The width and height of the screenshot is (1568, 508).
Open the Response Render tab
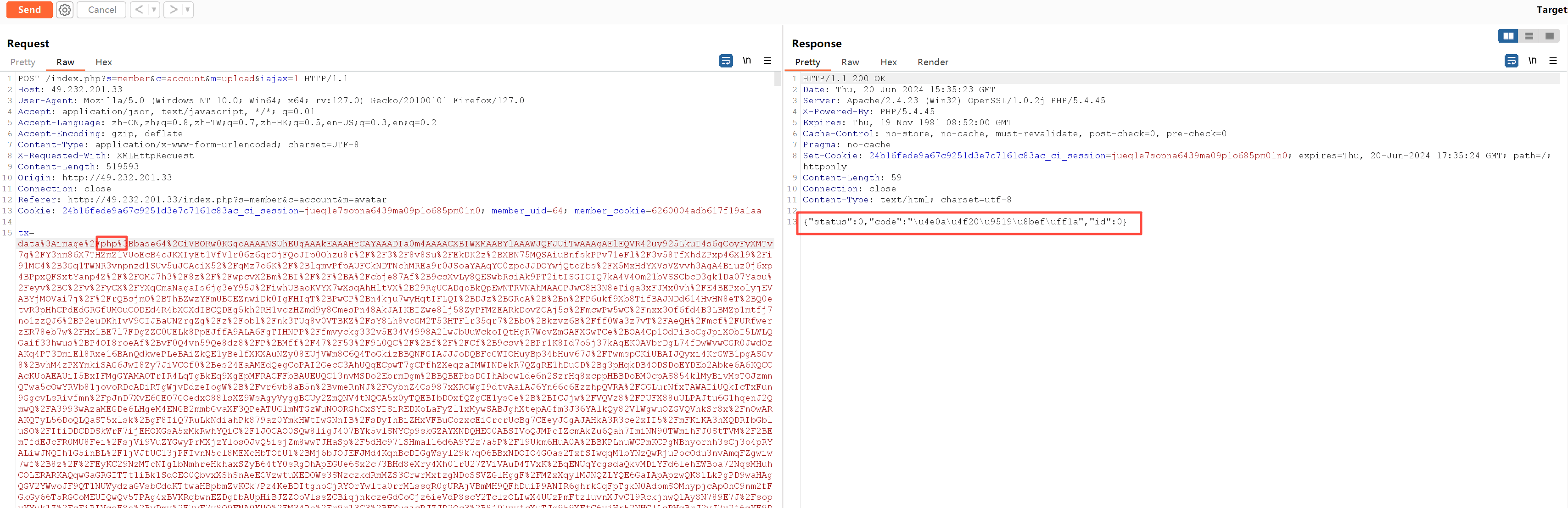[933, 62]
